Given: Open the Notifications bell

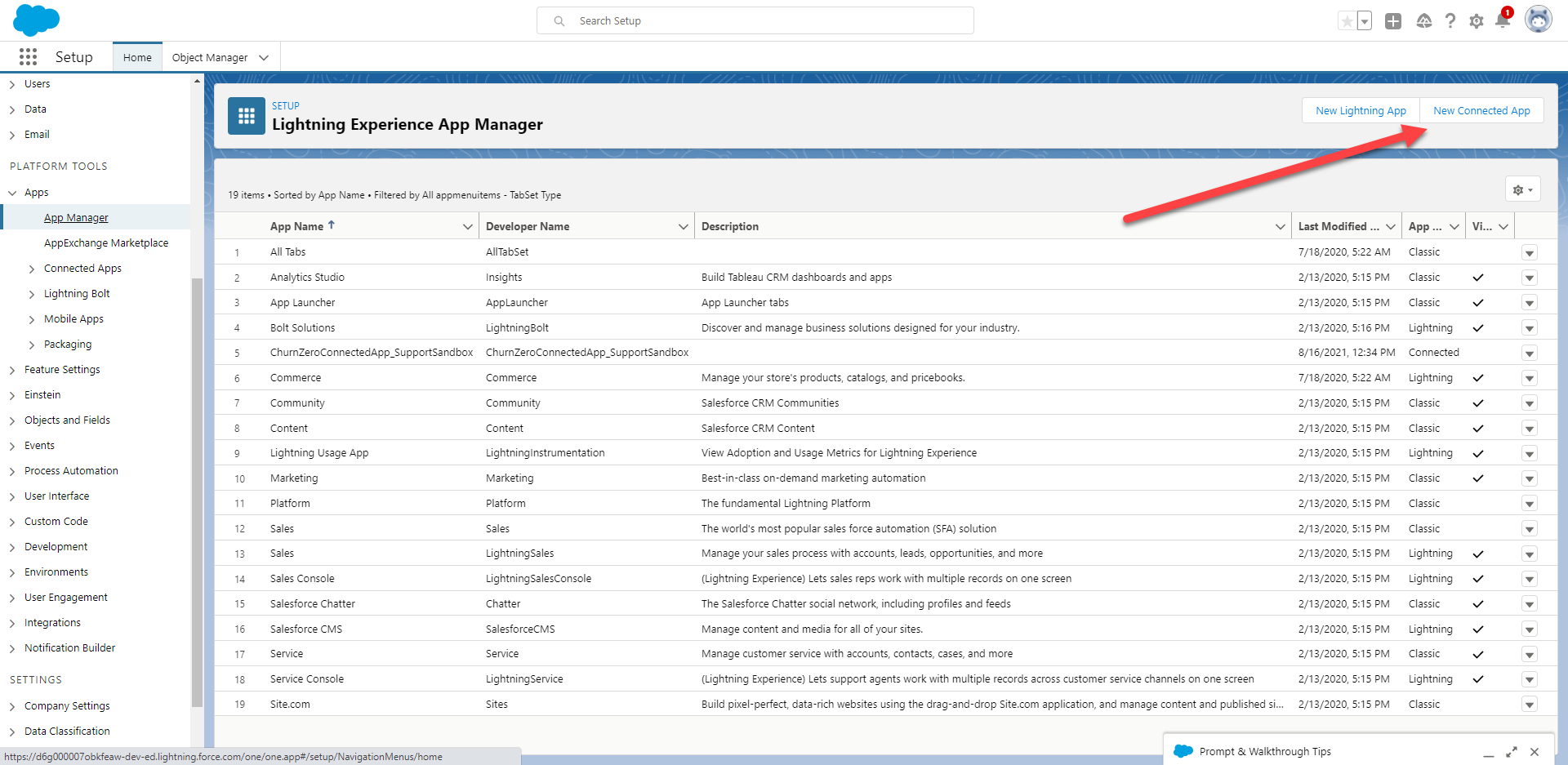Looking at the screenshot, I should coord(1502,20).
